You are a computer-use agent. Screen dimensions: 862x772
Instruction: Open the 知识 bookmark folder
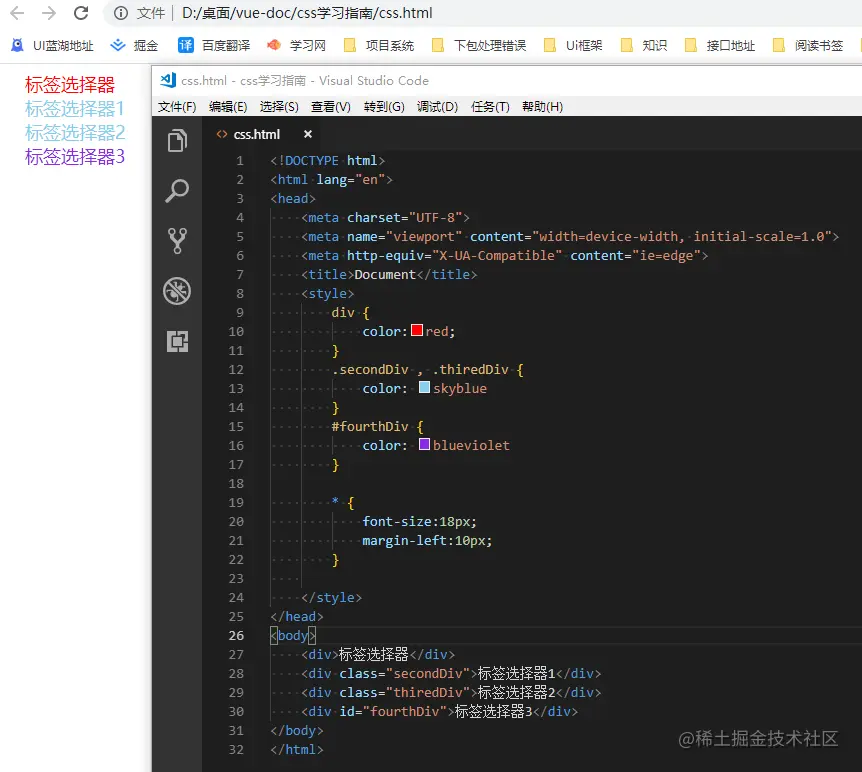click(x=643, y=45)
